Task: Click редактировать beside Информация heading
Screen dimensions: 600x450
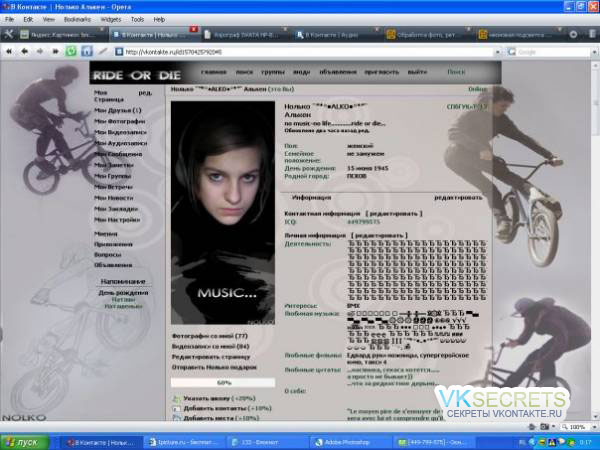Action: 458,198
